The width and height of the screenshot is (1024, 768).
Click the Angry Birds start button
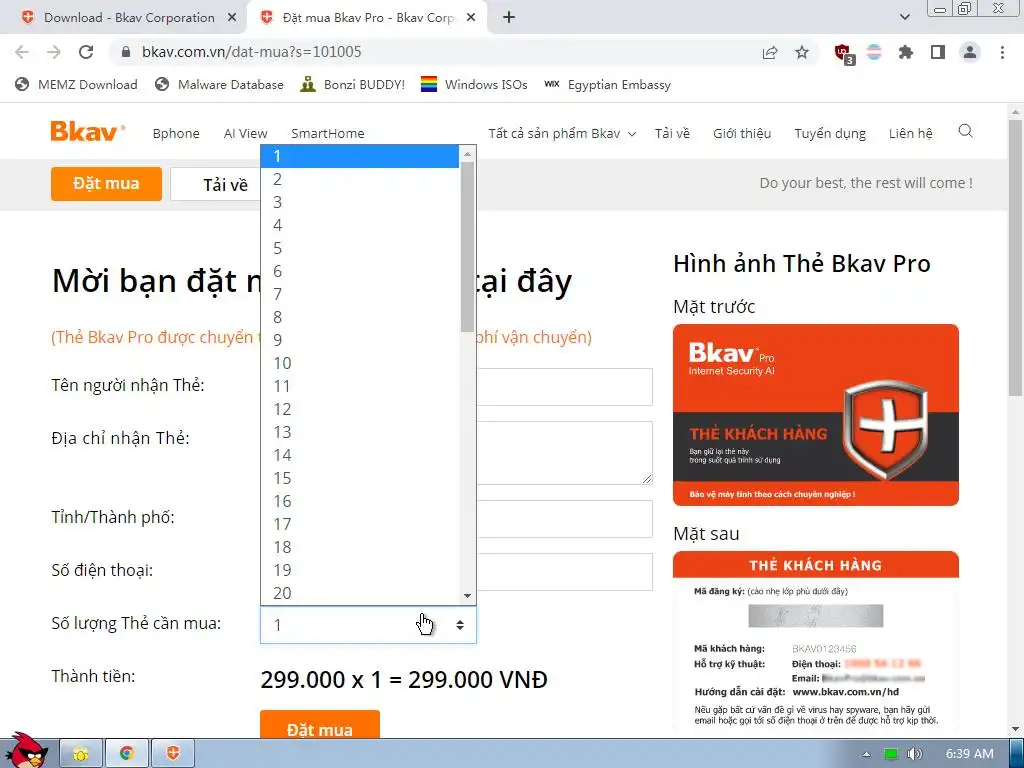(26, 751)
